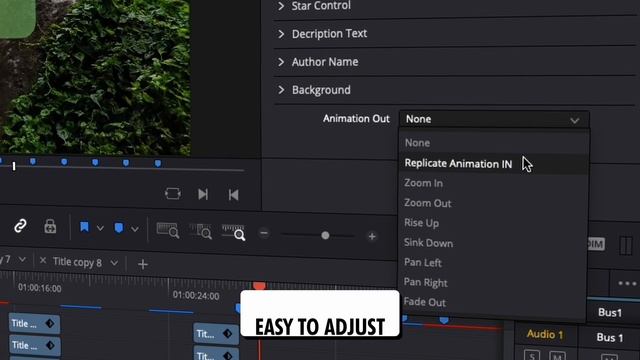
Task: Open flag color dropdown arrow
Action: 100,228
